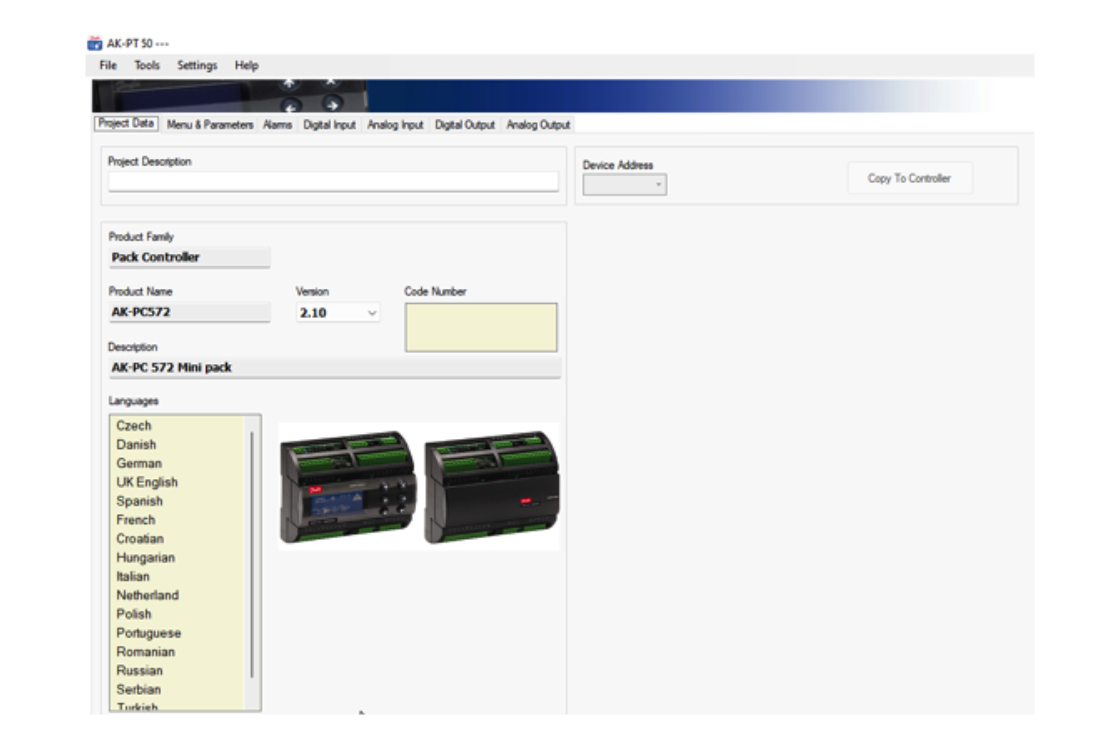Open the Settings menu

(197, 66)
